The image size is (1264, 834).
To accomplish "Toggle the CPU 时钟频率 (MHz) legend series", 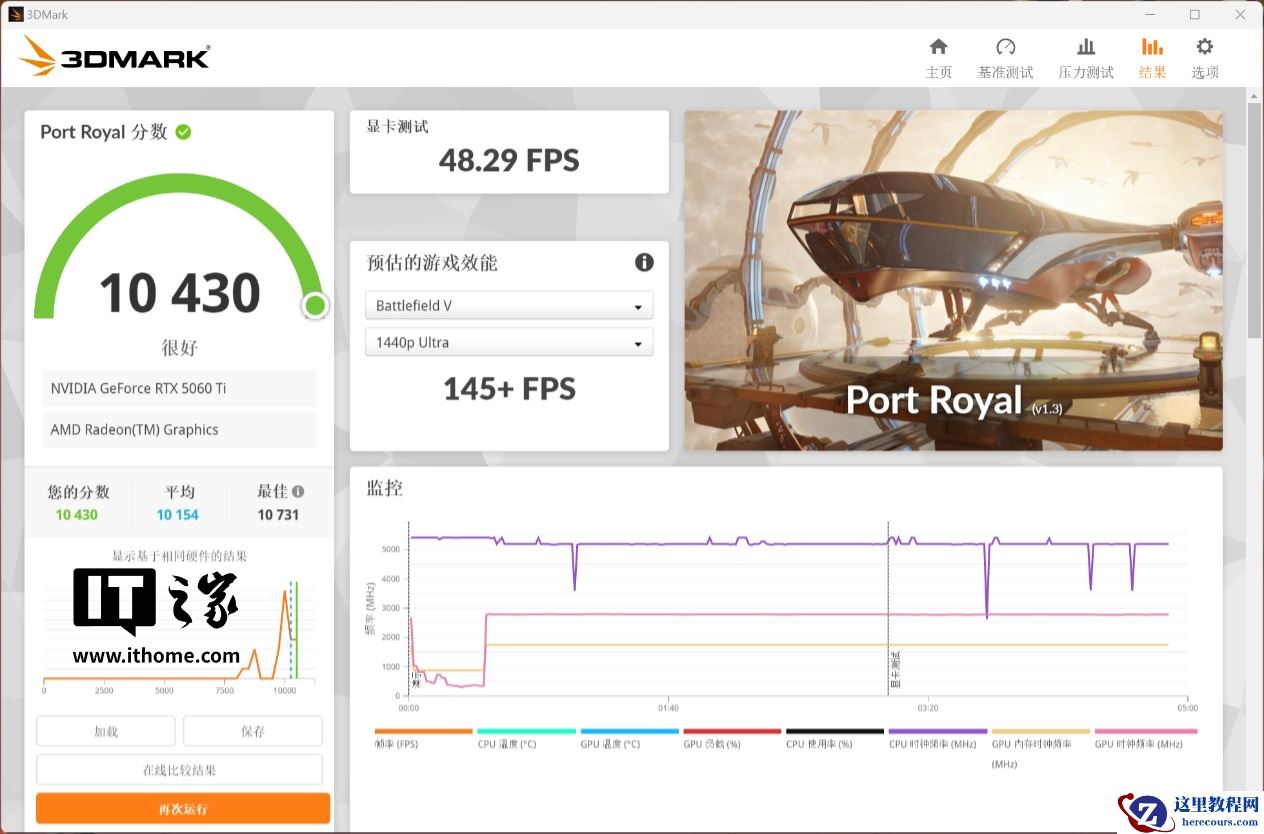I will [x=938, y=739].
